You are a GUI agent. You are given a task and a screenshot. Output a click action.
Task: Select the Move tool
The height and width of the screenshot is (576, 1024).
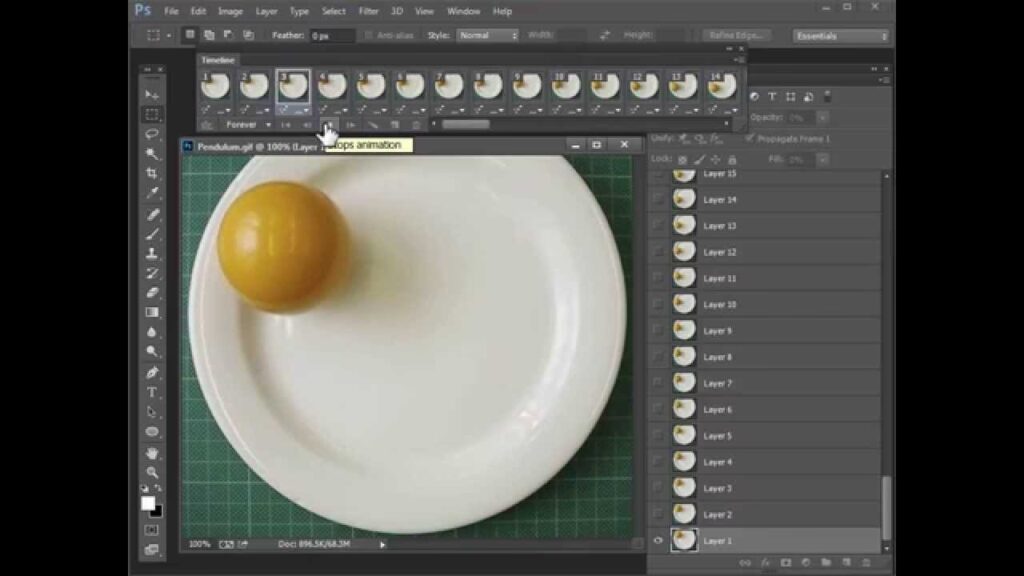click(x=152, y=95)
